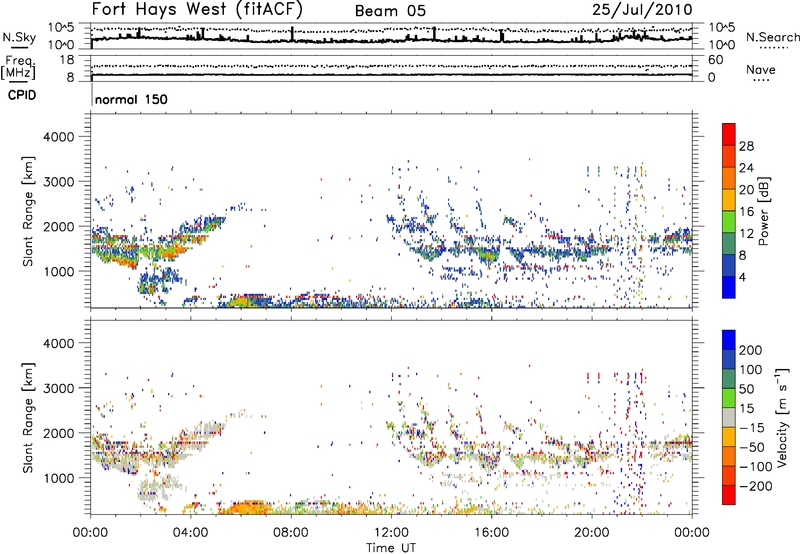Click the '-50' label on Velocity color bar
Screen dimensions: 800x554
tap(751, 447)
